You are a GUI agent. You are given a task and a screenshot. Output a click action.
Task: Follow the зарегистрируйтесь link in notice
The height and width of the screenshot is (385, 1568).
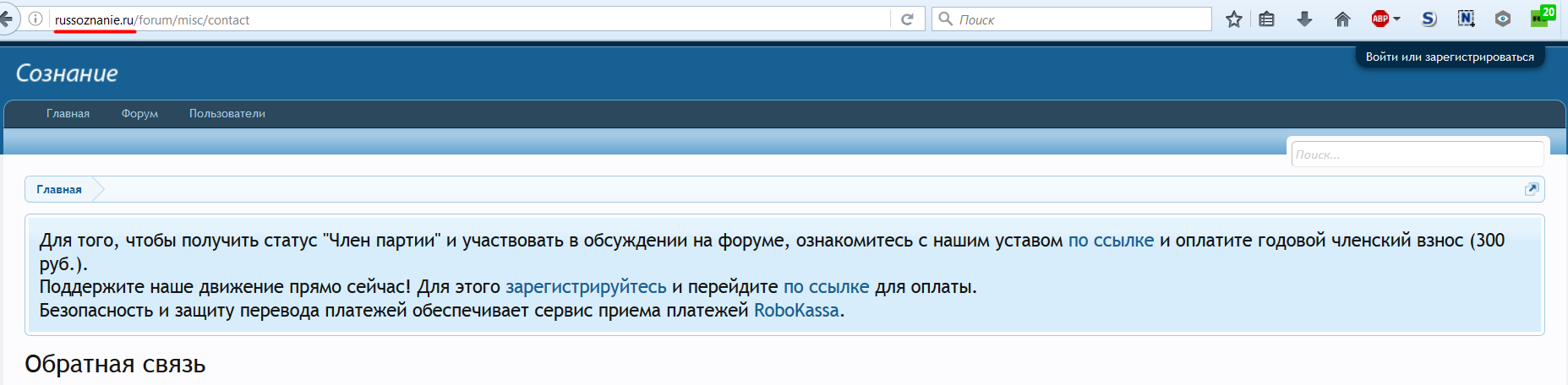coord(586,287)
